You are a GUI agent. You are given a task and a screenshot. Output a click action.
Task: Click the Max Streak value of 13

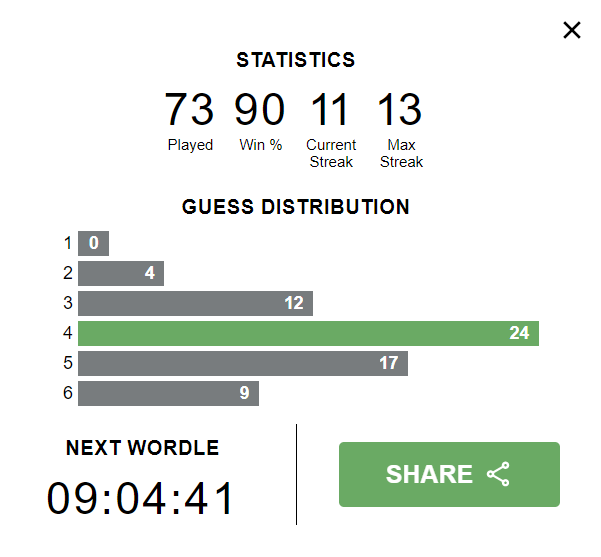(400, 109)
